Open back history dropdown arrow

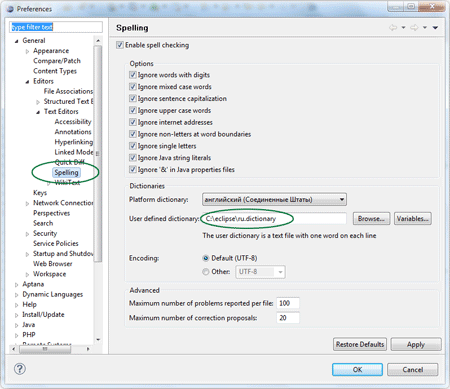click(x=403, y=28)
